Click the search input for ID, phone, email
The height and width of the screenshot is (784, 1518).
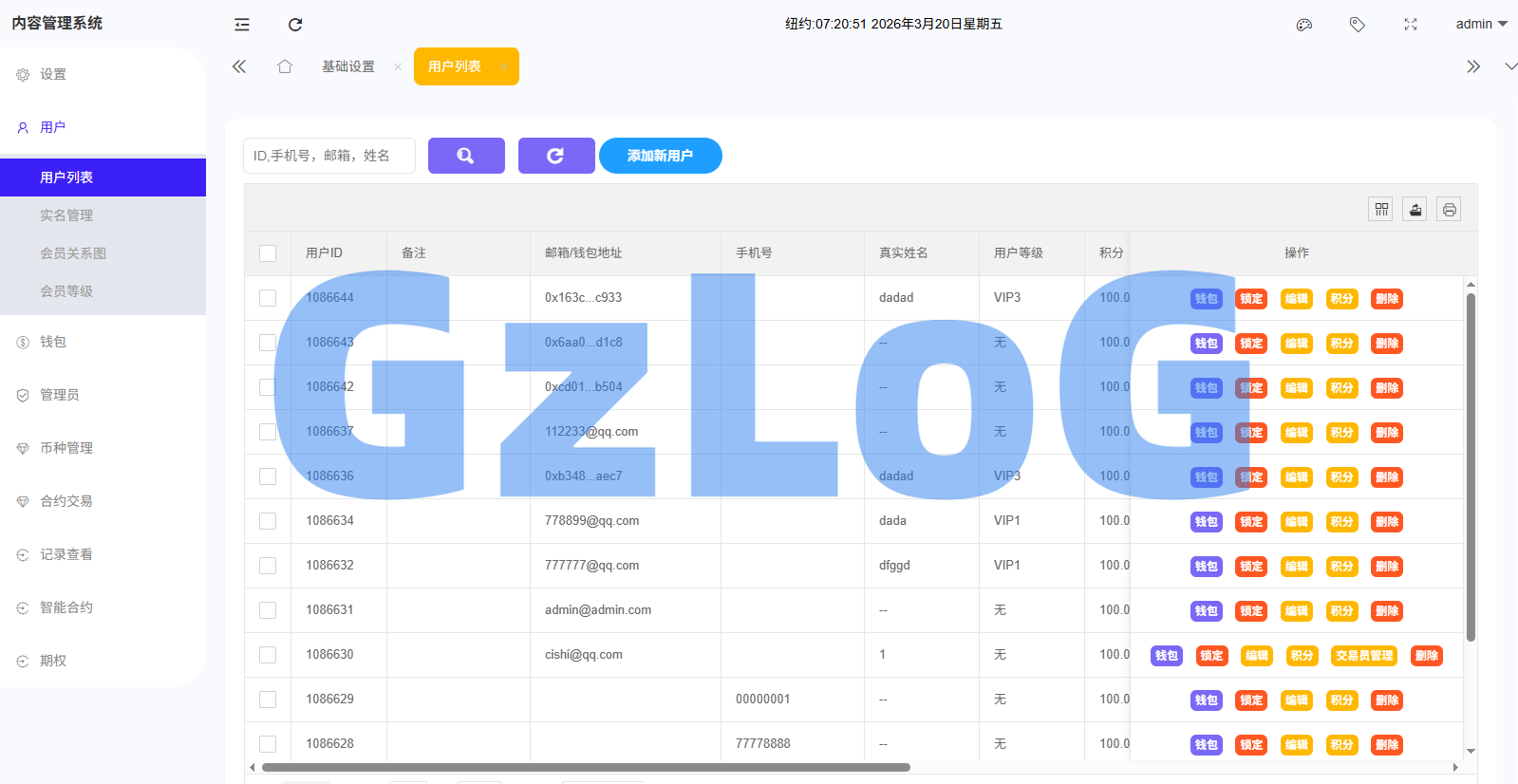[x=328, y=156]
